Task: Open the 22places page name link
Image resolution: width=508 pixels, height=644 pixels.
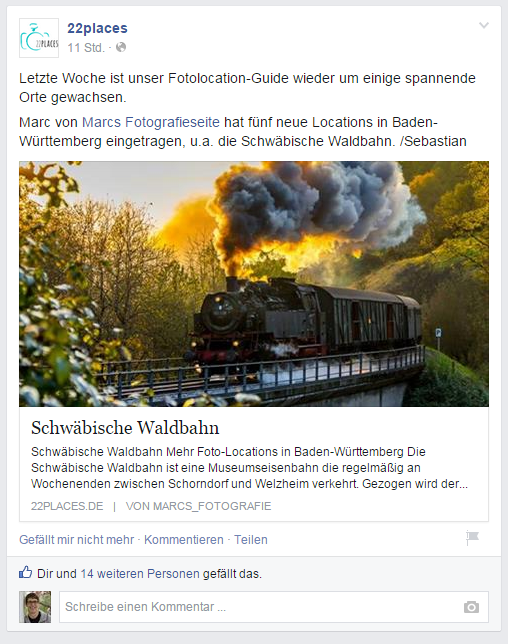Action: [x=97, y=28]
